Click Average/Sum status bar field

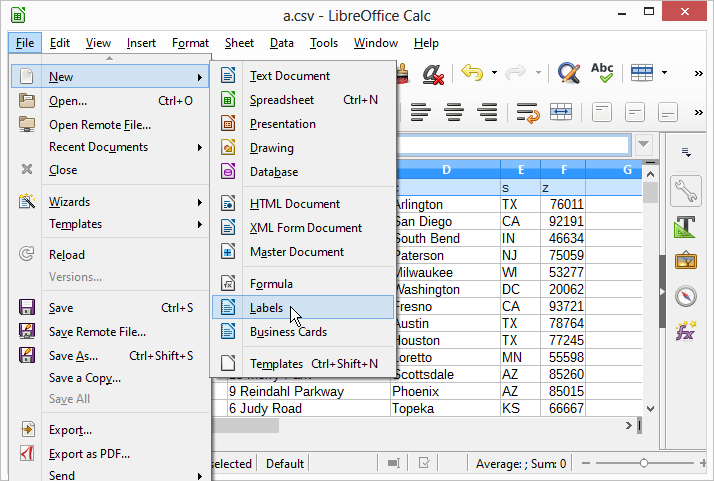(520, 464)
